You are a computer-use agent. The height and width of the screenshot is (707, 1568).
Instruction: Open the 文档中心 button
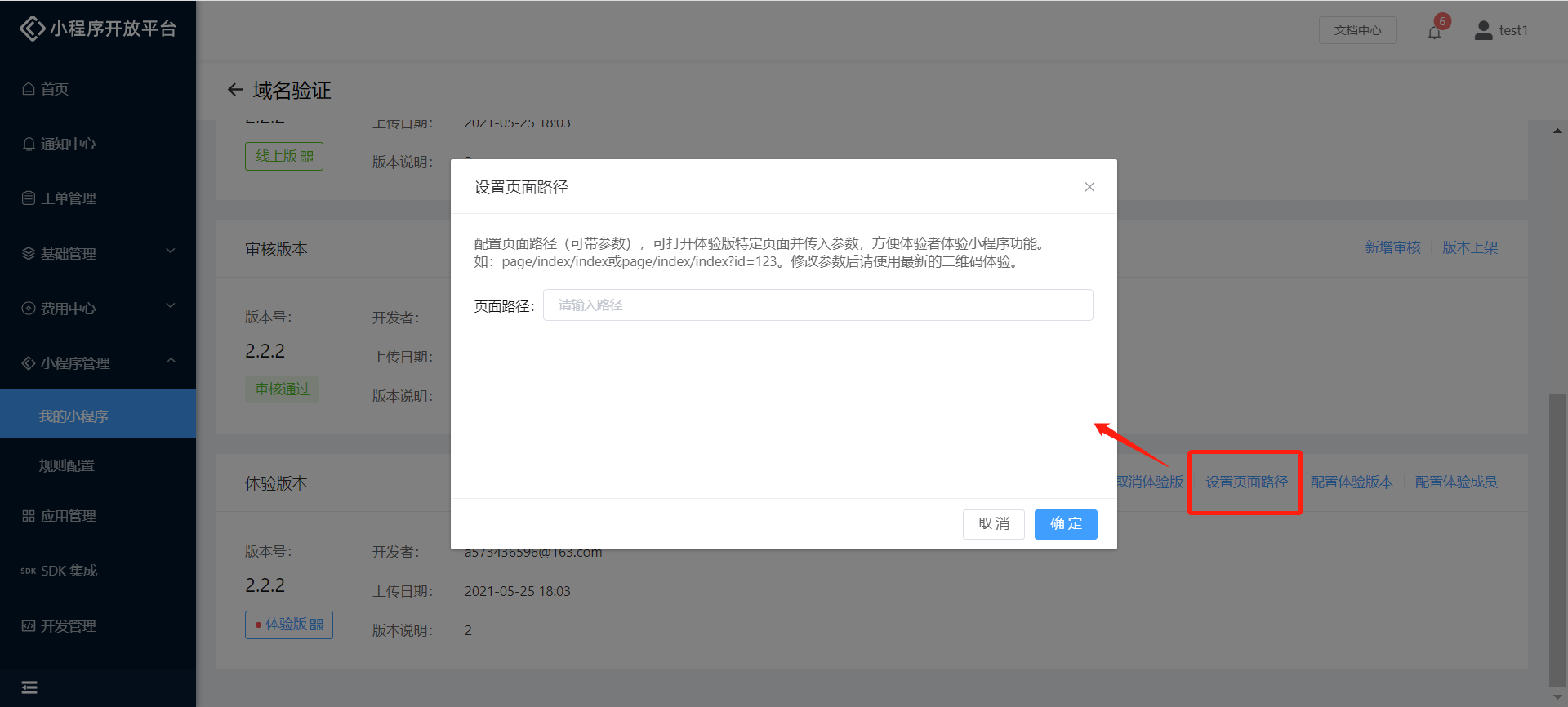click(x=1357, y=30)
